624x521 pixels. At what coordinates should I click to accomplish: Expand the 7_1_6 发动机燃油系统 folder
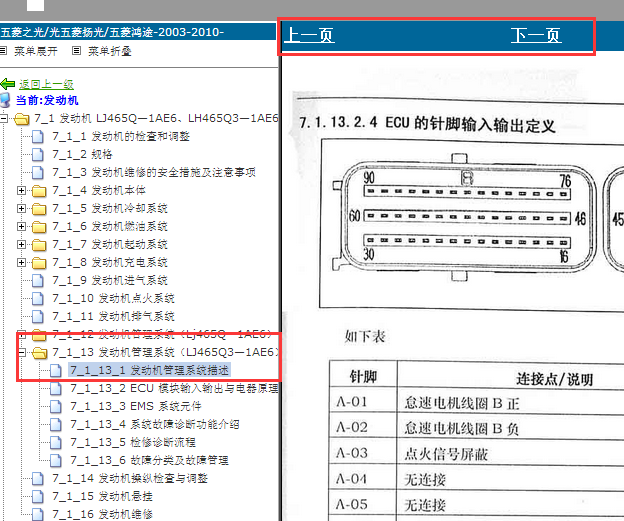[x=21, y=226]
